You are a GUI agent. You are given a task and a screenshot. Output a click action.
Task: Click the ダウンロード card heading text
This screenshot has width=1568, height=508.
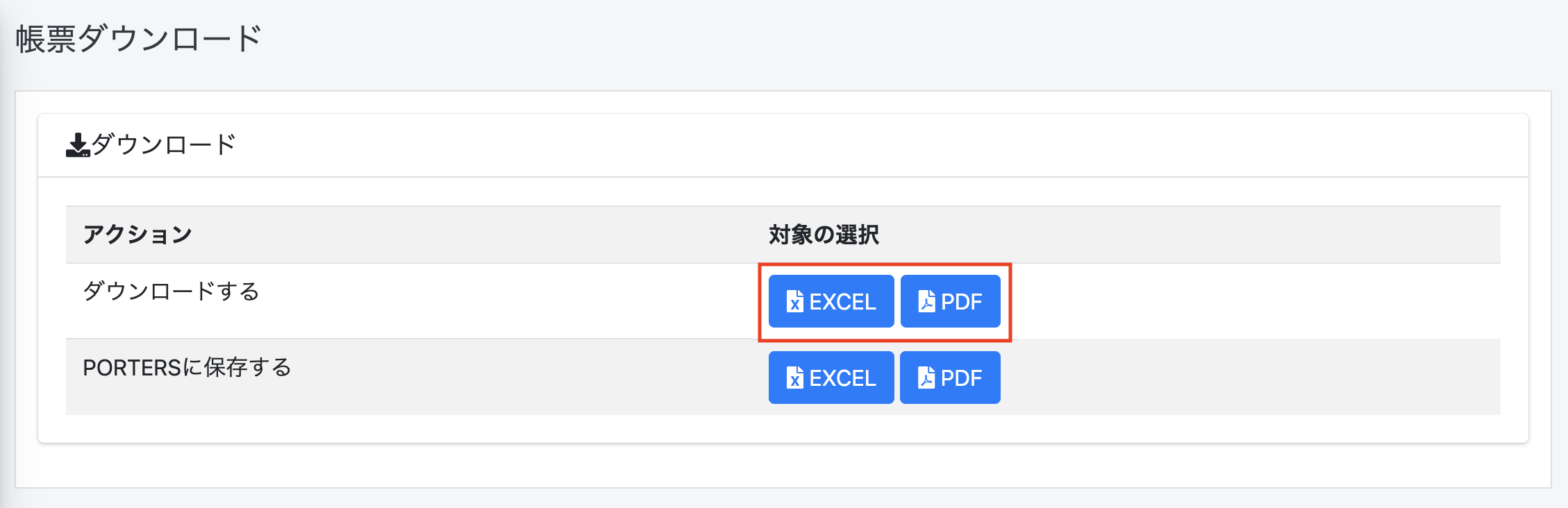point(164,145)
